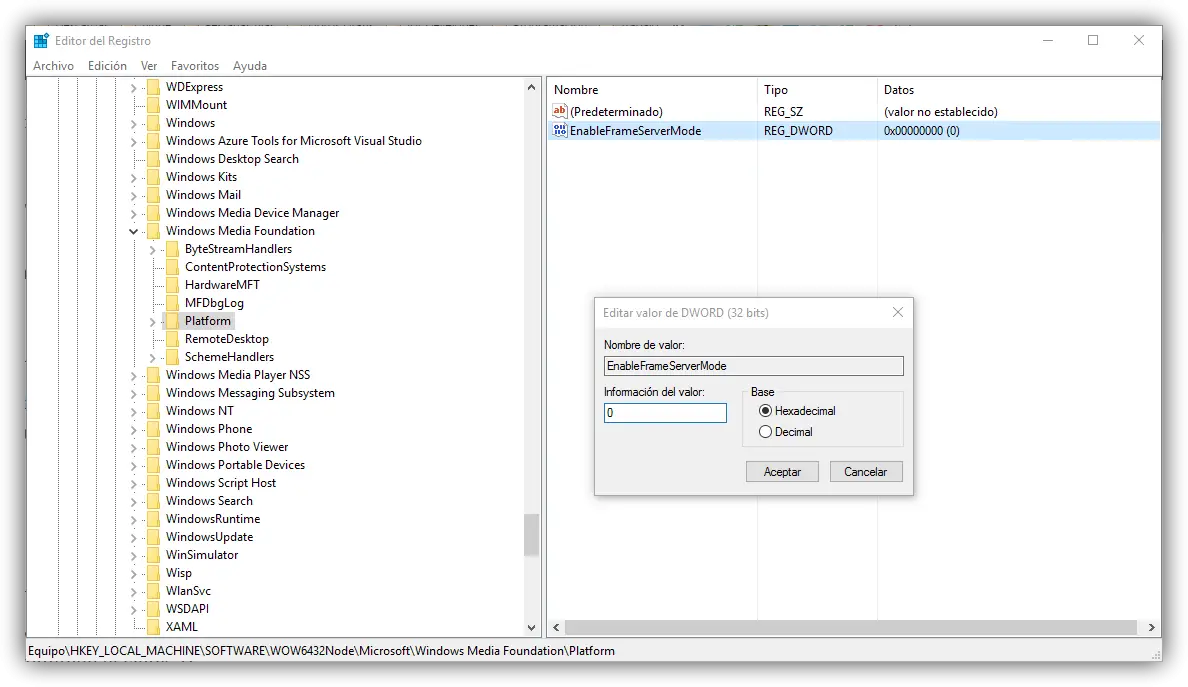Click the ByteStreamHandlers folder icon
This screenshot has width=1188, height=687.
pos(173,248)
